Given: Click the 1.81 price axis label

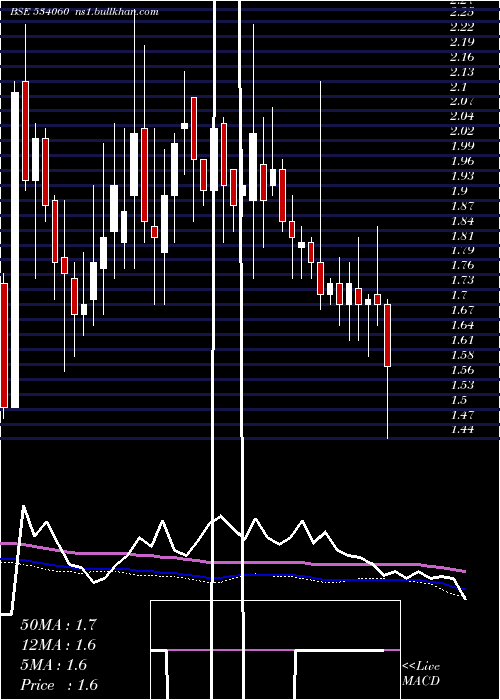Looking at the screenshot, I should click(x=462, y=236).
